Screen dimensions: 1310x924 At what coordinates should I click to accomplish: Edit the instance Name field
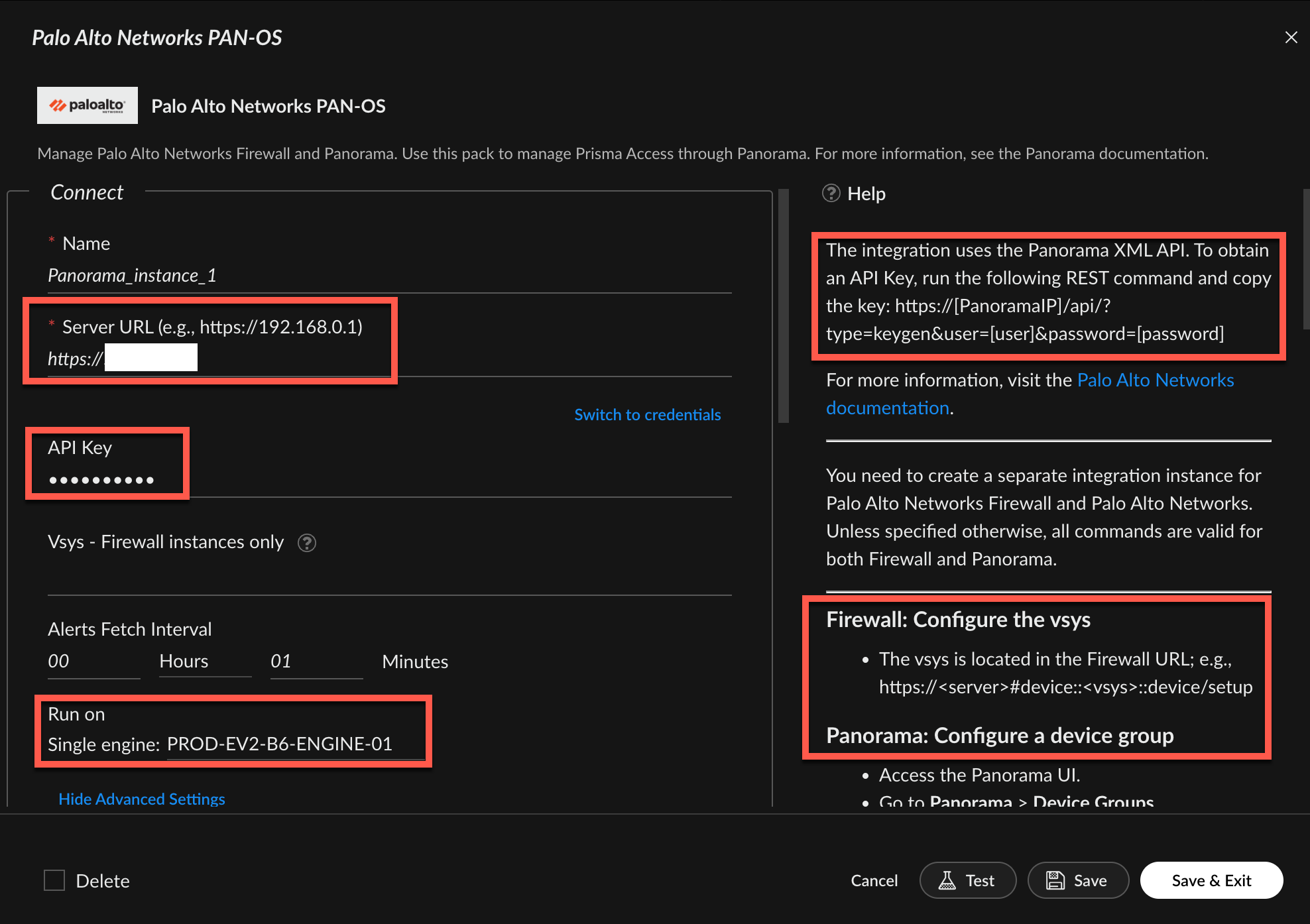click(x=390, y=275)
